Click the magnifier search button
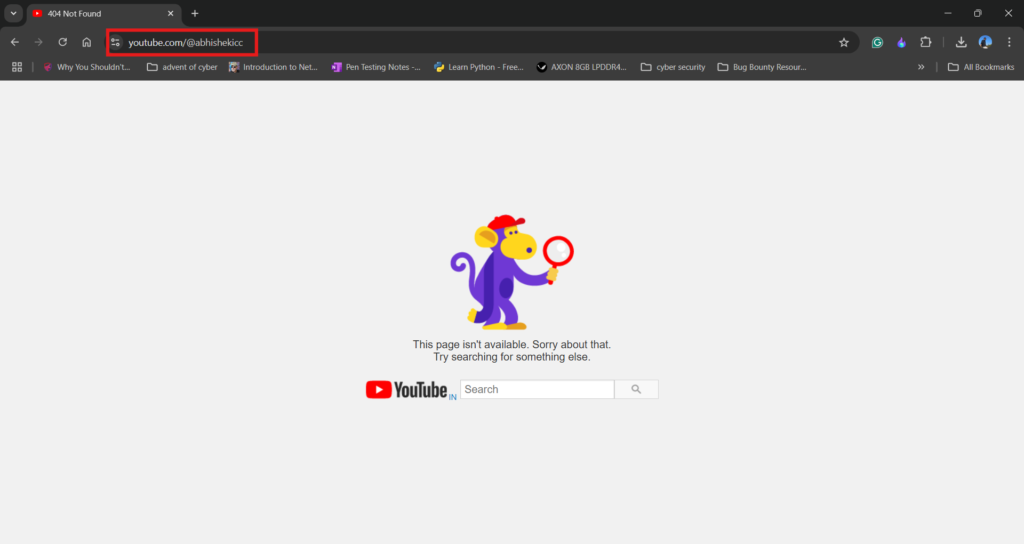This screenshot has height=544, width=1024. click(636, 389)
